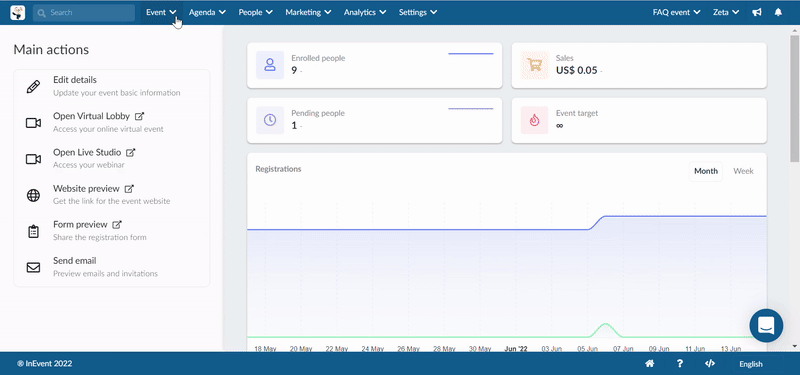Click the InEvent 2022 copyright text
The height and width of the screenshot is (375, 800).
click(44, 364)
